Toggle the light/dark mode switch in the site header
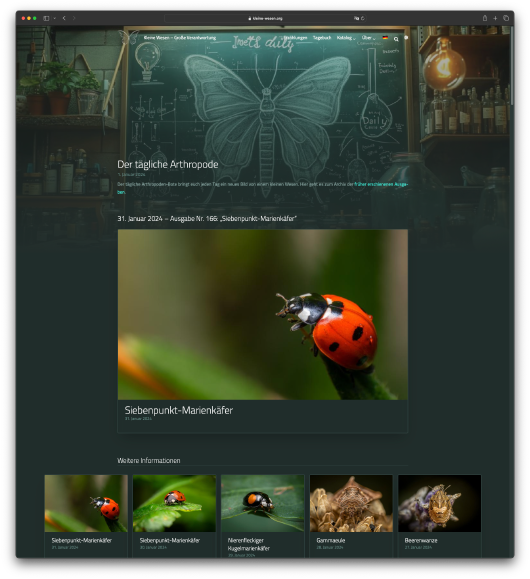530x579 pixels. (x=406, y=38)
